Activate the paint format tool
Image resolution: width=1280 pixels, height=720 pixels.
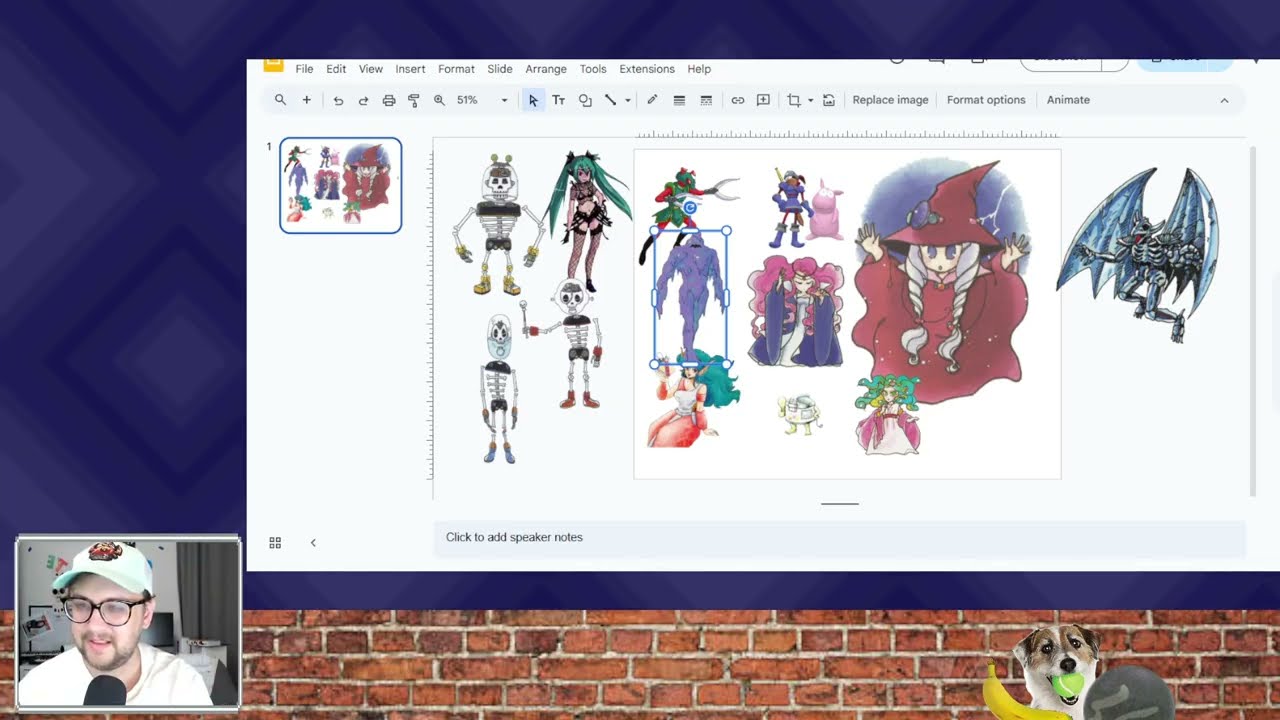click(x=414, y=100)
